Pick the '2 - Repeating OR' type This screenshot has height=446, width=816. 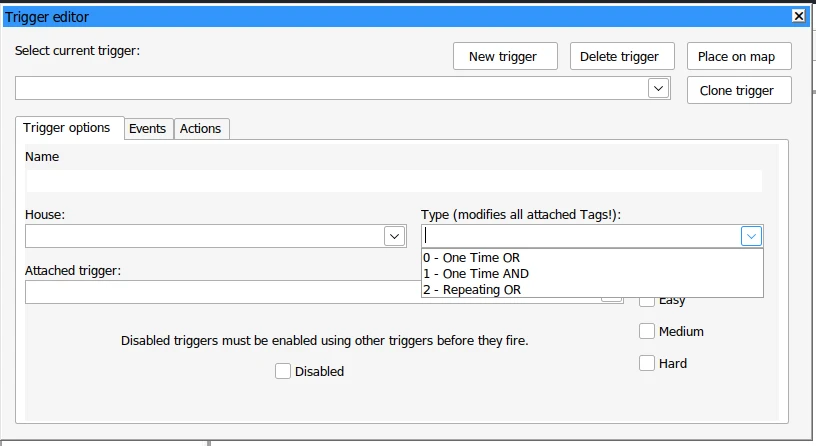click(472, 290)
